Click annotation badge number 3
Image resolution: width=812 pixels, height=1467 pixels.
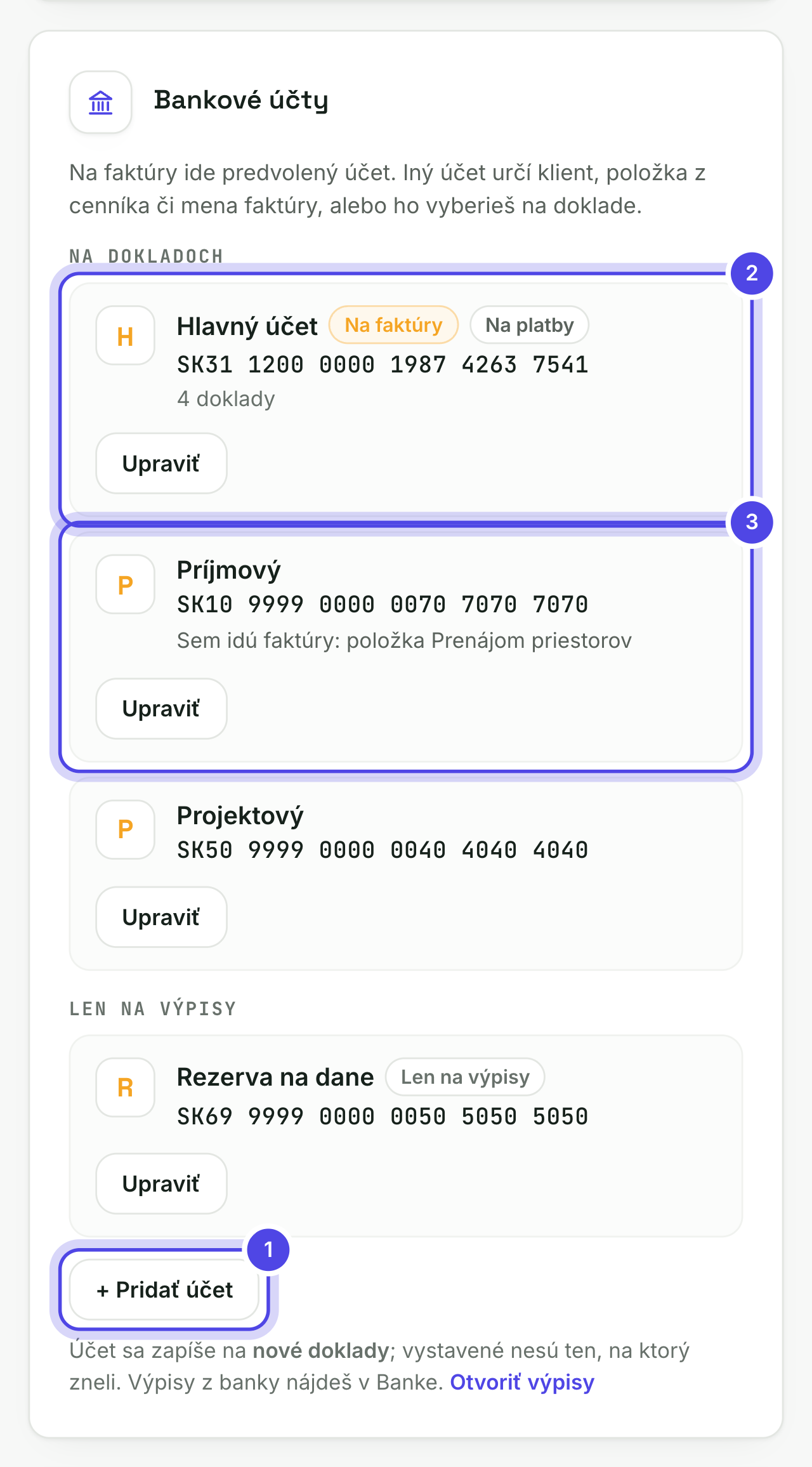(x=752, y=522)
